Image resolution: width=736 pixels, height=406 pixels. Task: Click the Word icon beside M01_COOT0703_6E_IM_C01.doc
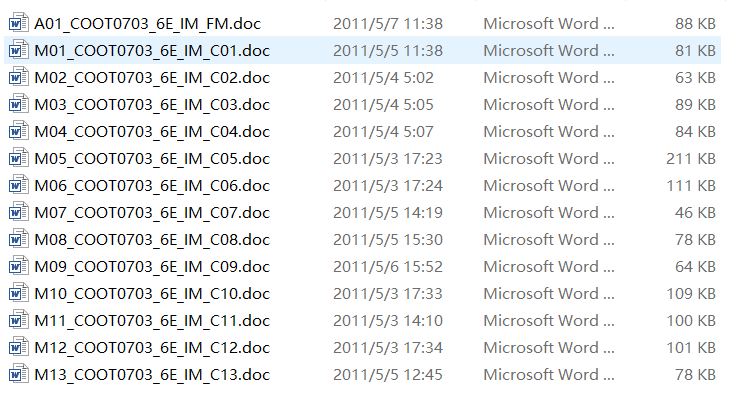[x=18, y=50]
